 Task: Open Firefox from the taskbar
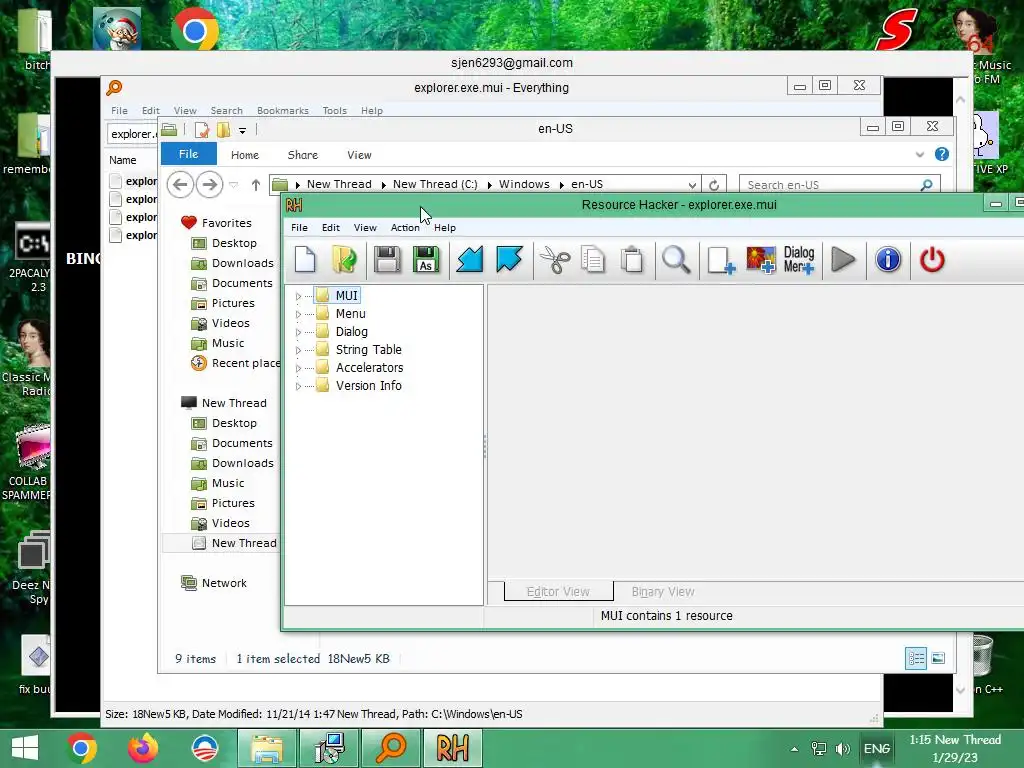pyautogui.click(x=143, y=748)
